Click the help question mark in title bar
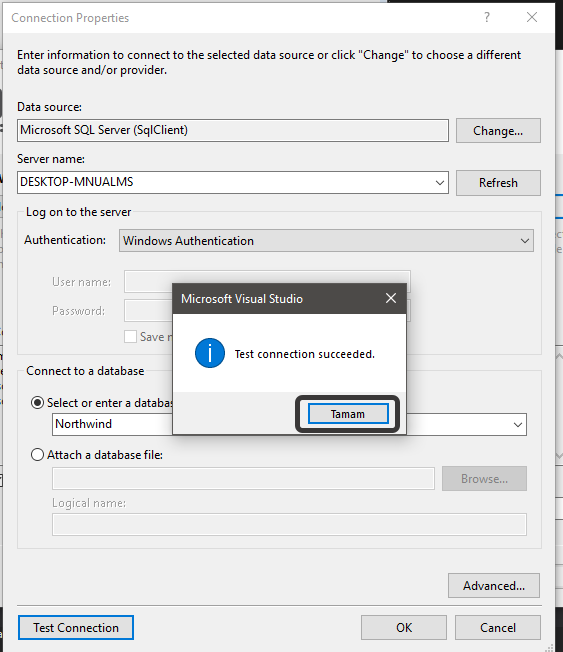Screen dimensions: 563x652 [487, 17]
